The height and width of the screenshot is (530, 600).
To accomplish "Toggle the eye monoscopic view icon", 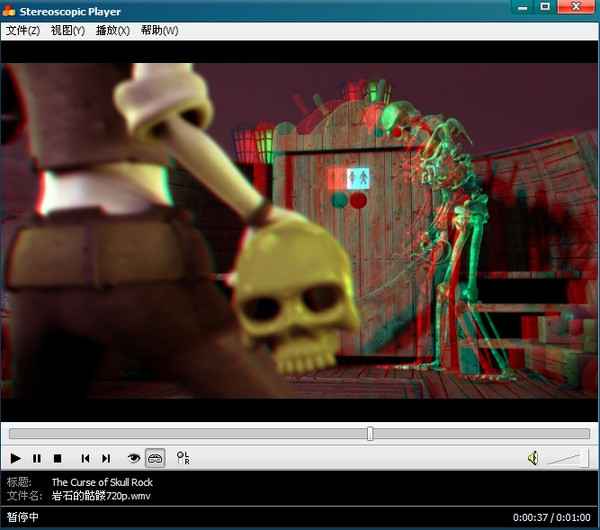I will (x=134, y=458).
